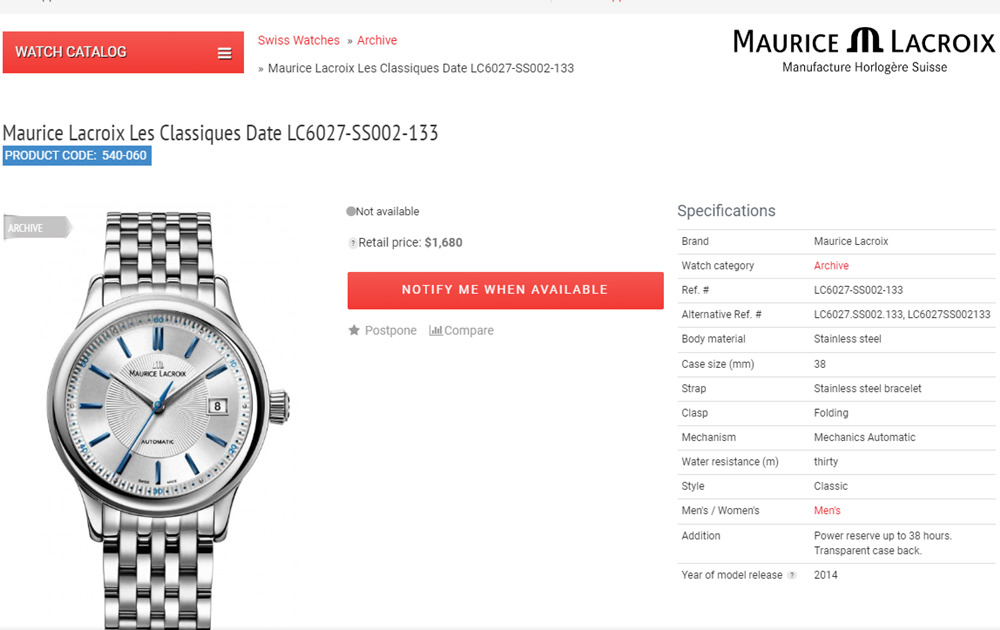
Task: Click the grey Not available status dot
Action: (x=351, y=211)
